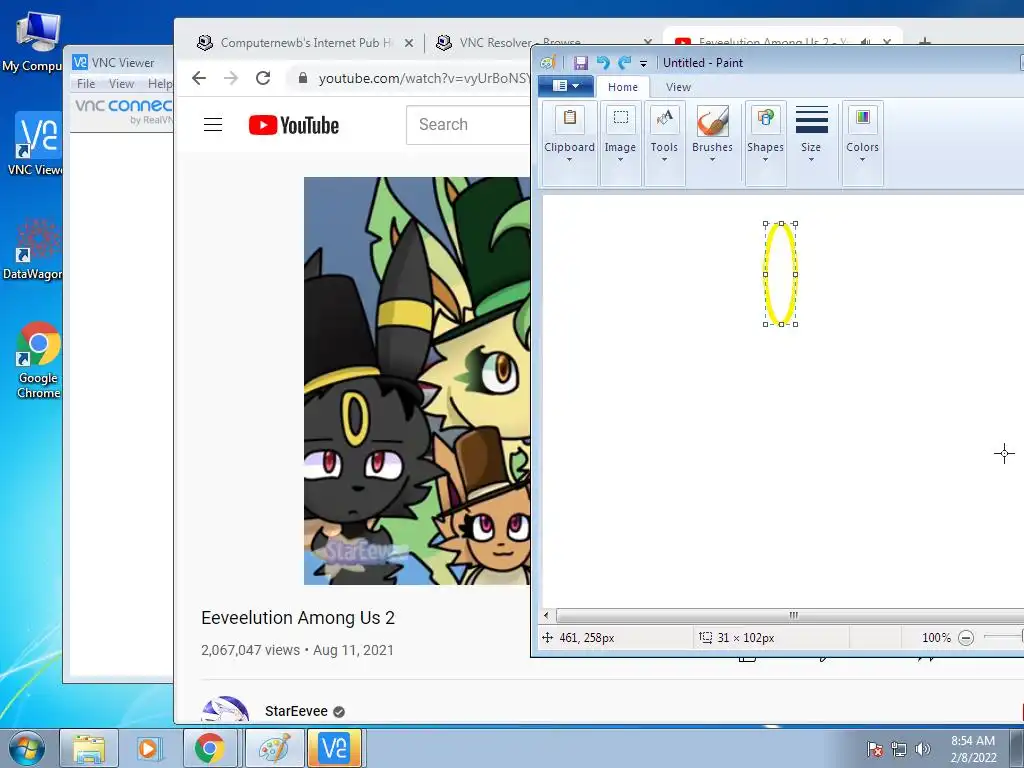The width and height of the screenshot is (1024, 768).
Task: Expand the Tools dropdown arrow
Action: (x=664, y=160)
